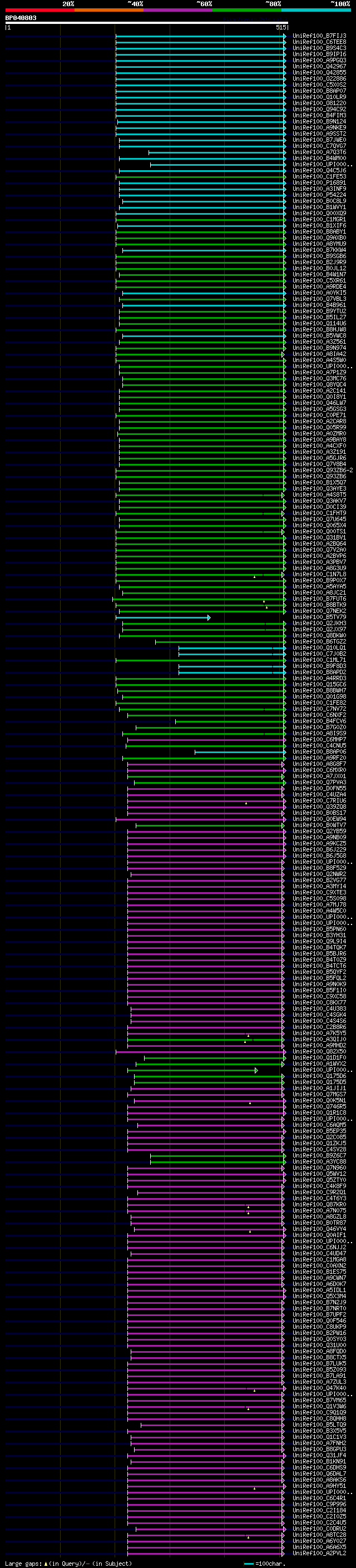
Task: Open hit UniRef100_C6TEE8
Action: [x=319, y=42]
